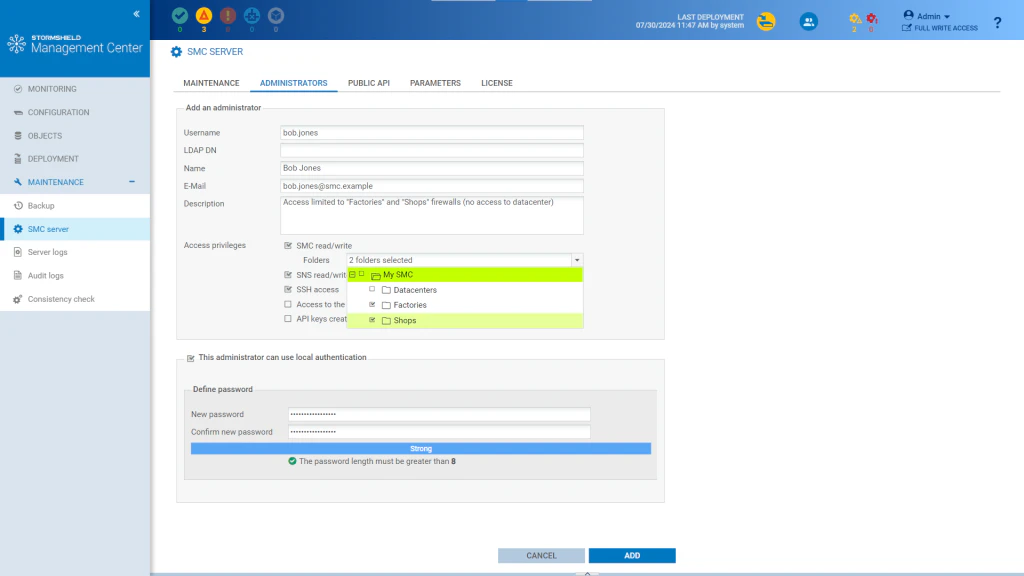1024x576 pixels.
Task: Open the help question mark icon
Action: click(997, 23)
